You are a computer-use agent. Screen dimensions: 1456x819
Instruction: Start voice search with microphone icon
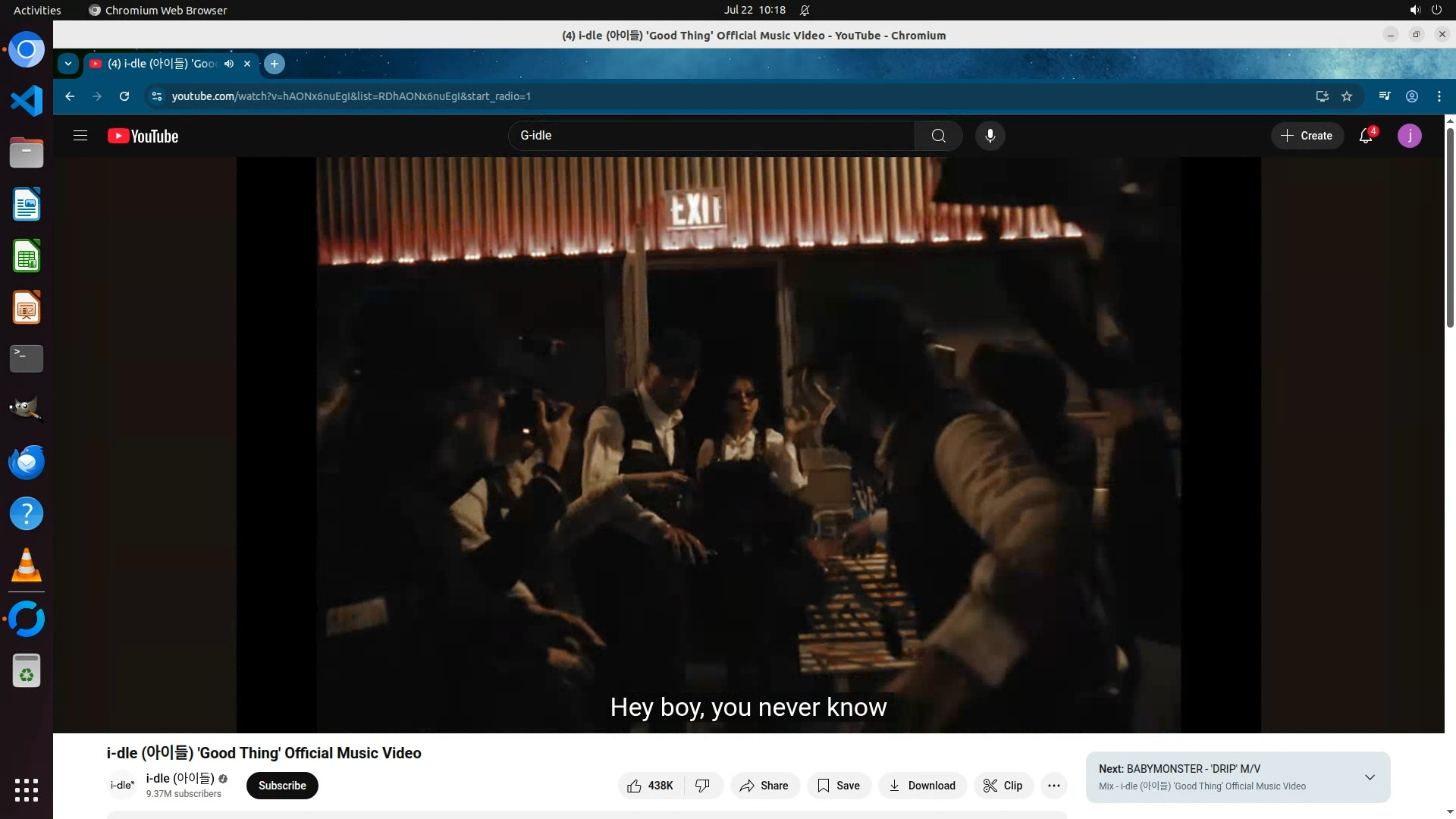pos(990,136)
